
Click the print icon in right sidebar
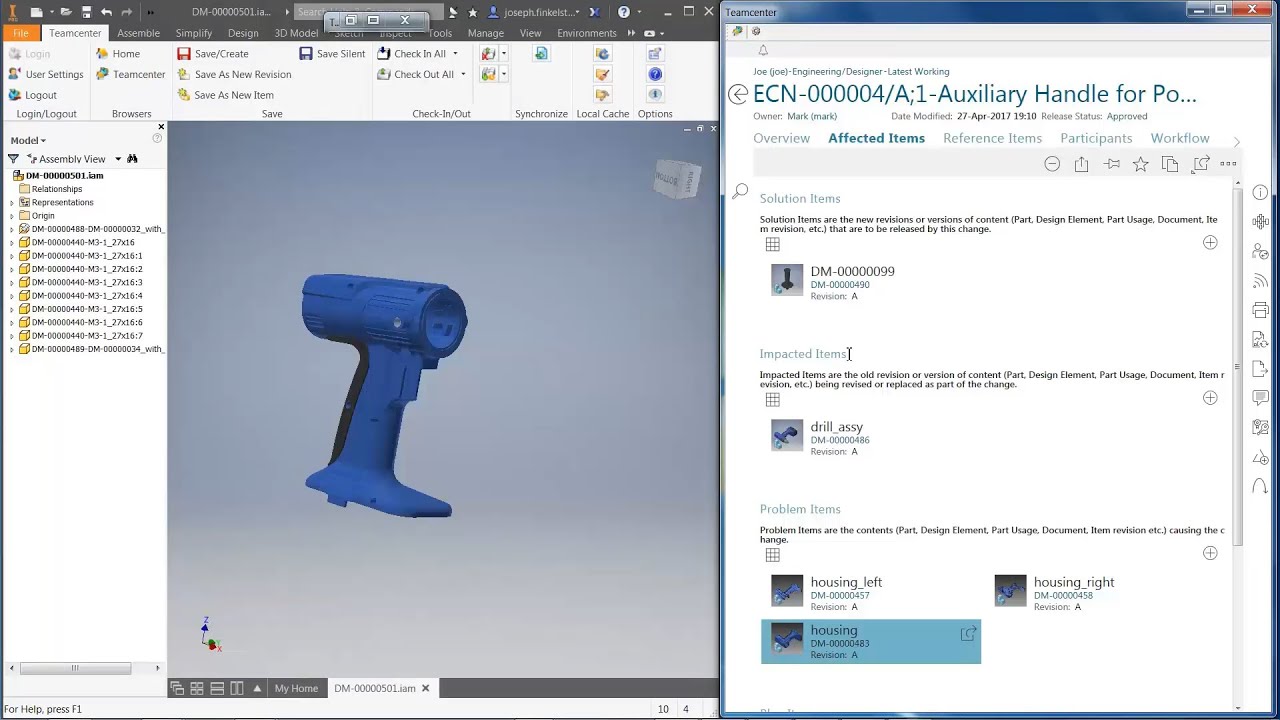point(1260,310)
